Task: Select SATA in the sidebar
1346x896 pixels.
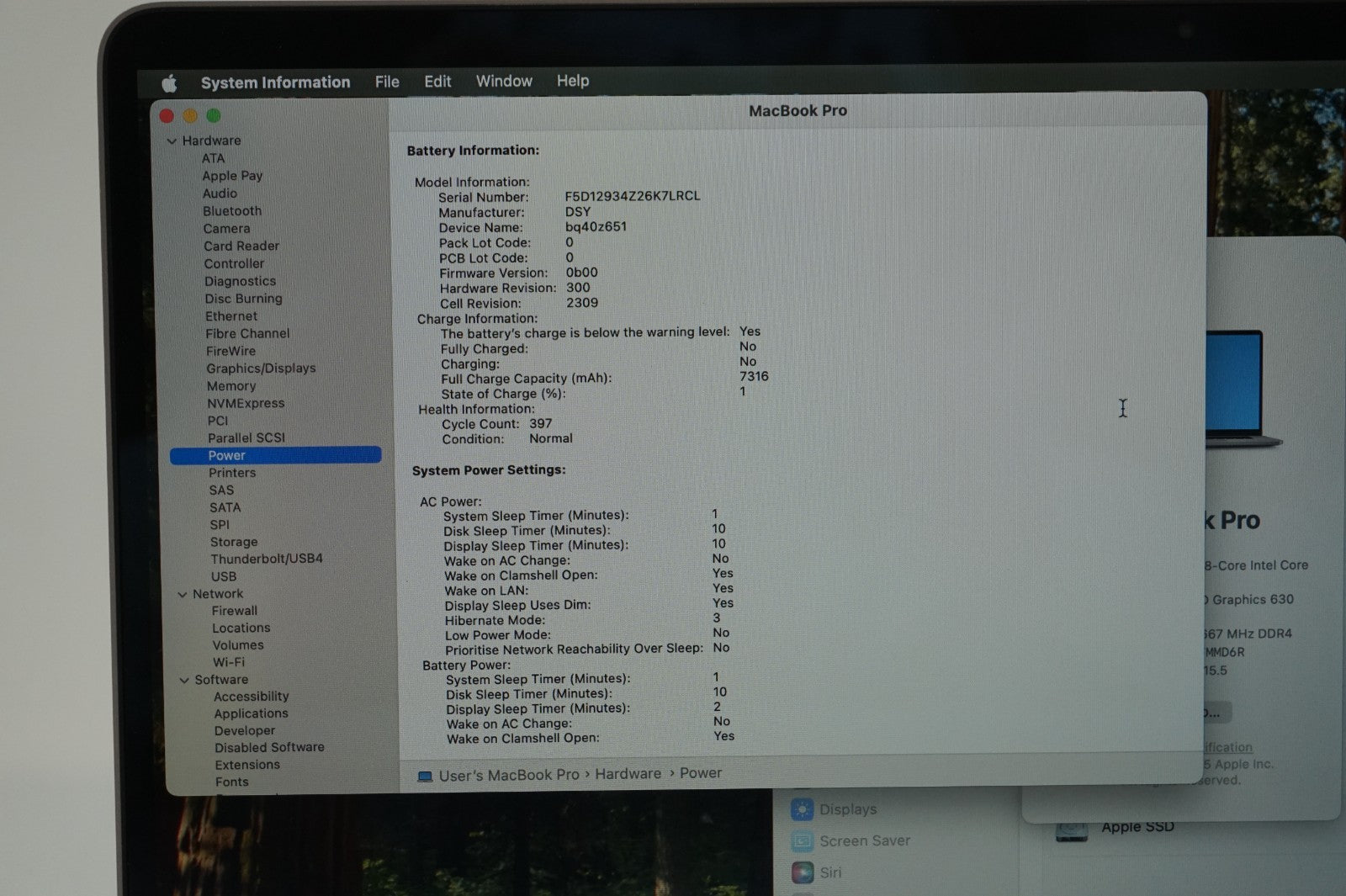Action: click(x=225, y=508)
